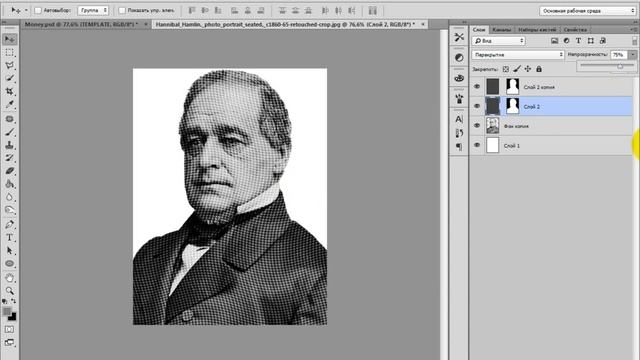Select the Clone Stamp tool
The height and width of the screenshot is (360, 640).
[10, 145]
